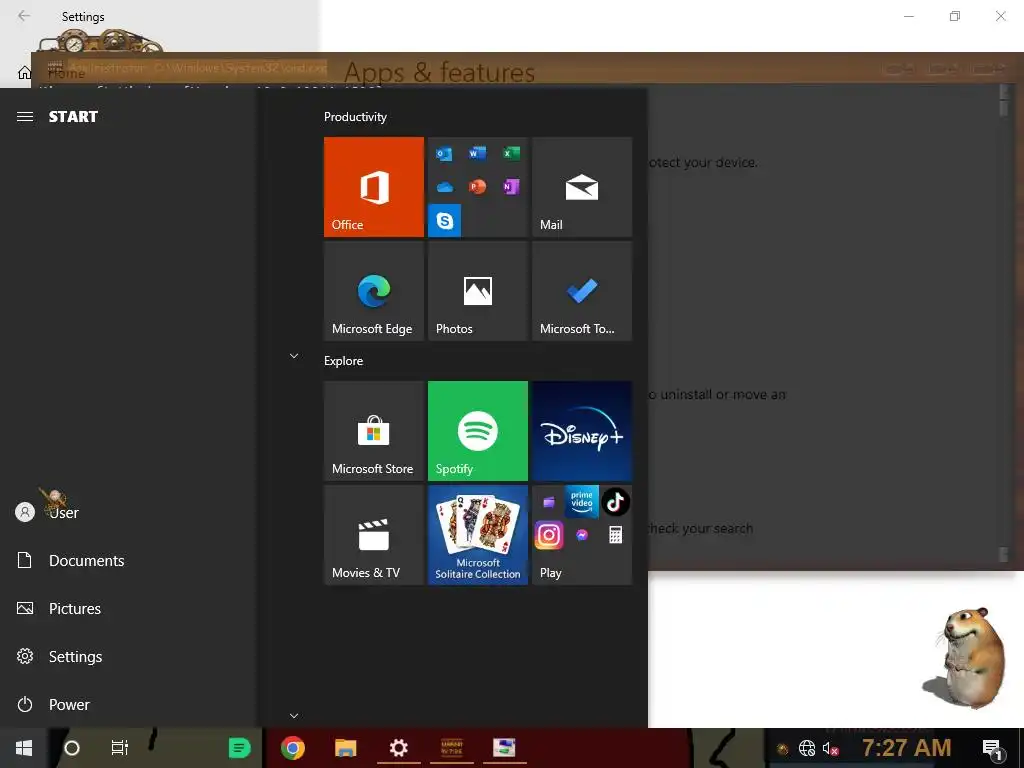Screen dimensions: 1024x768
Task: Click the muted volume tray icon
Action: 830,748
